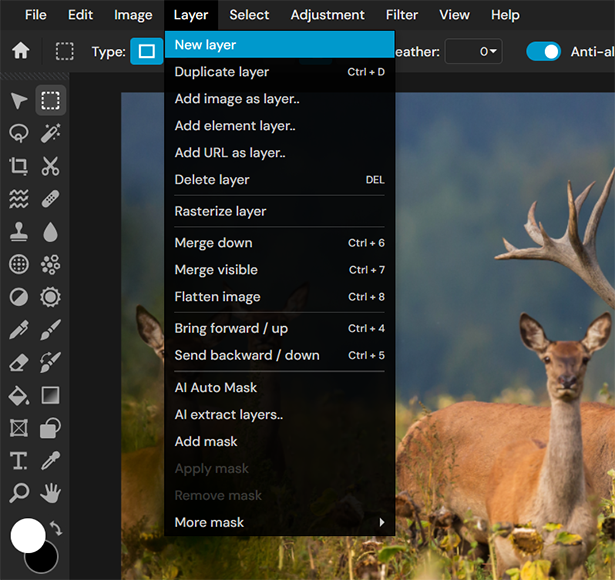Choose Merge down
Image resolution: width=615 pixels, height=580 pixels.
coord(280,243)
